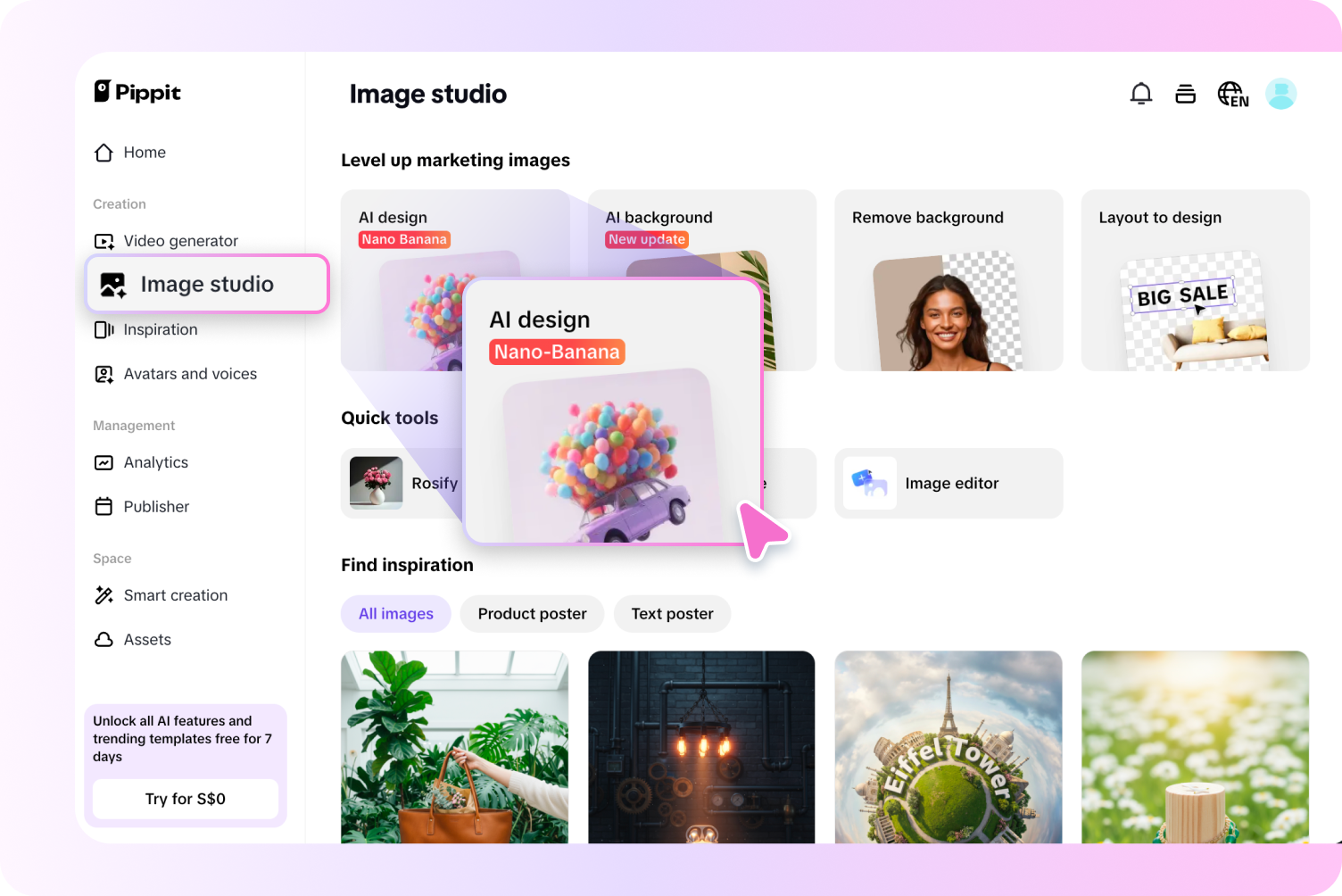Click the 'Level up marketing images' heading

point(455,161)
